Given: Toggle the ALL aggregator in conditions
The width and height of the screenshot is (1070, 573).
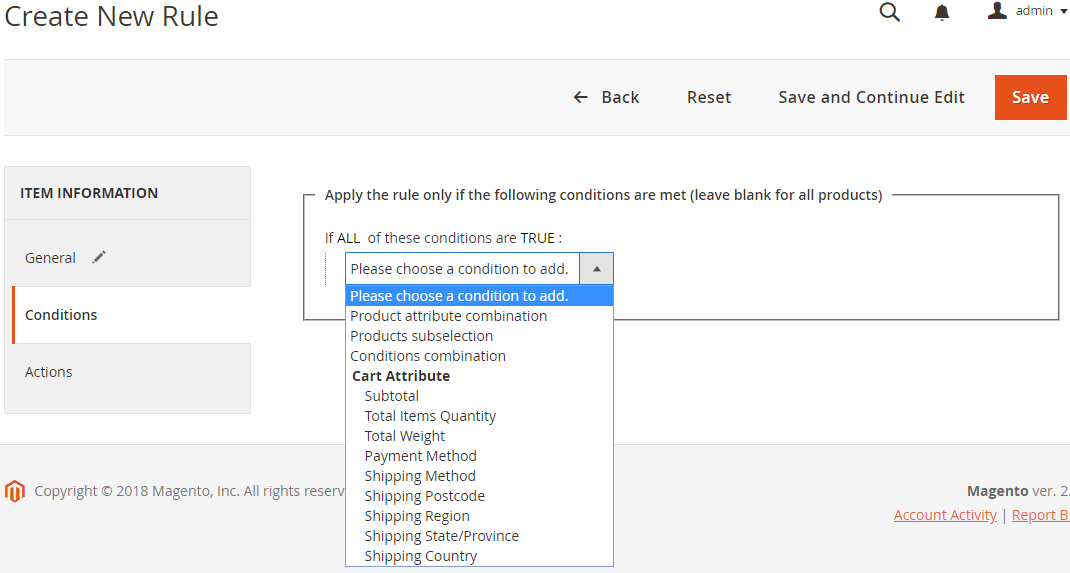Looking at the screenshot, I should (x=348, y=238).
